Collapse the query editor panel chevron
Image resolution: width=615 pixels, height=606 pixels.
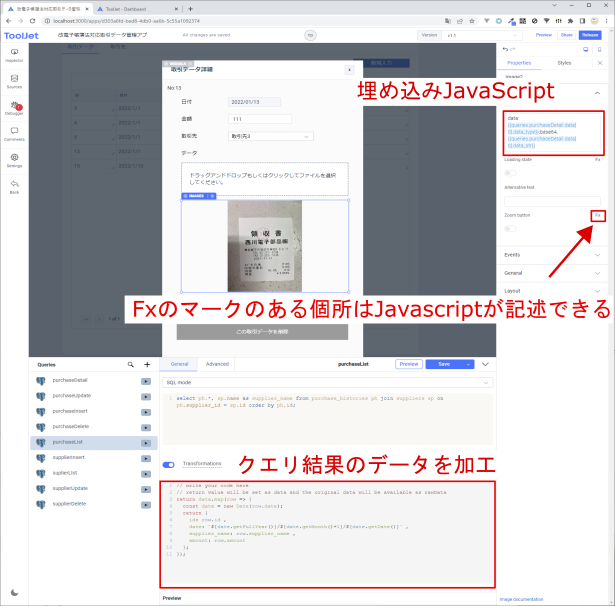[x=485, y=364]
